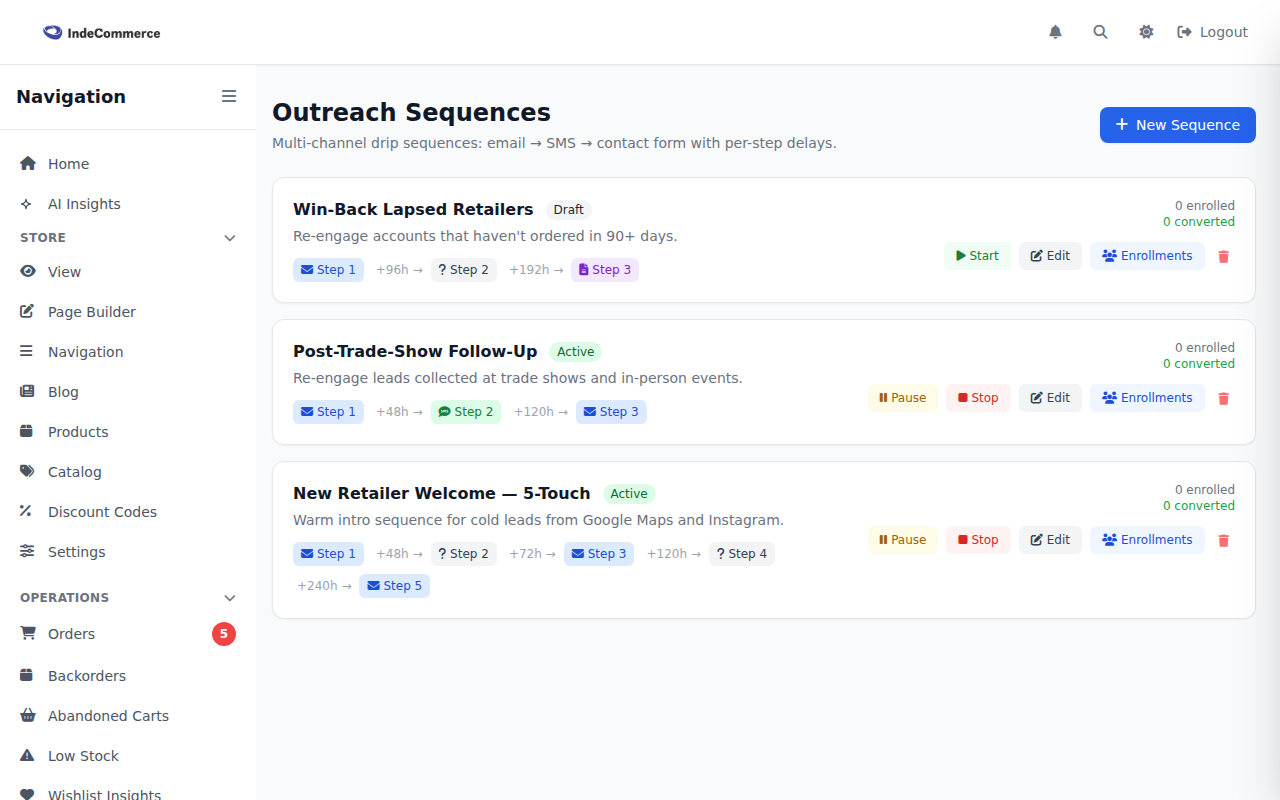
Task: Click purple Step 3 form chip in Win-Back
Action: [x=605, y=270]
